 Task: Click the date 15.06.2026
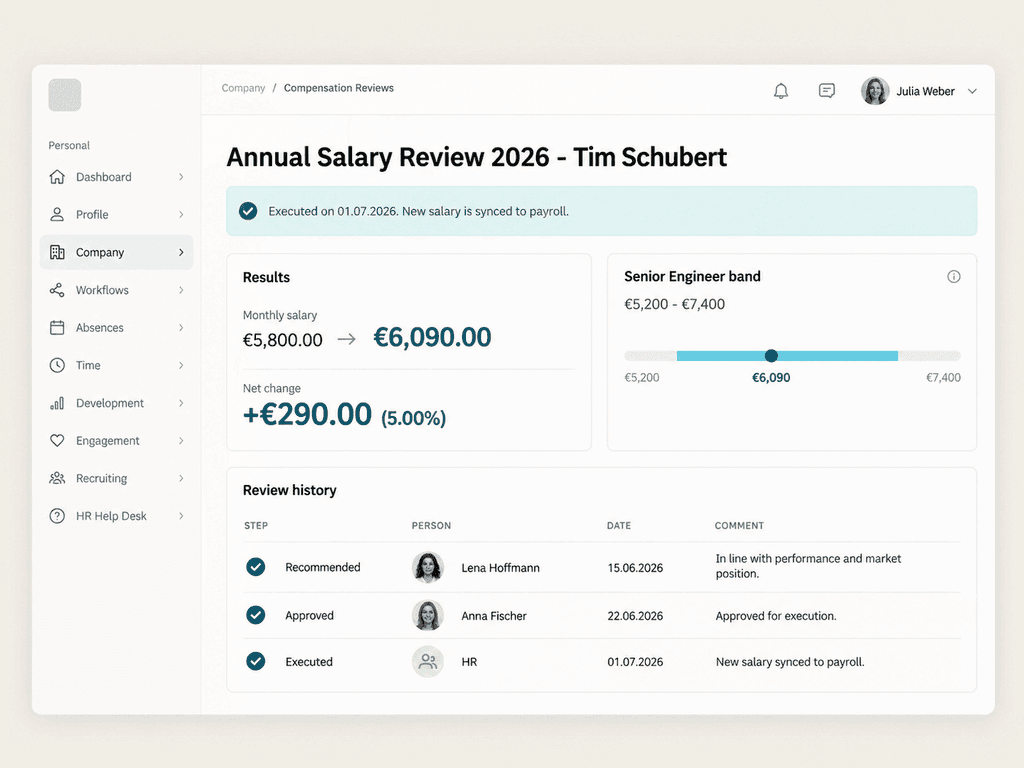coord(635,568)
